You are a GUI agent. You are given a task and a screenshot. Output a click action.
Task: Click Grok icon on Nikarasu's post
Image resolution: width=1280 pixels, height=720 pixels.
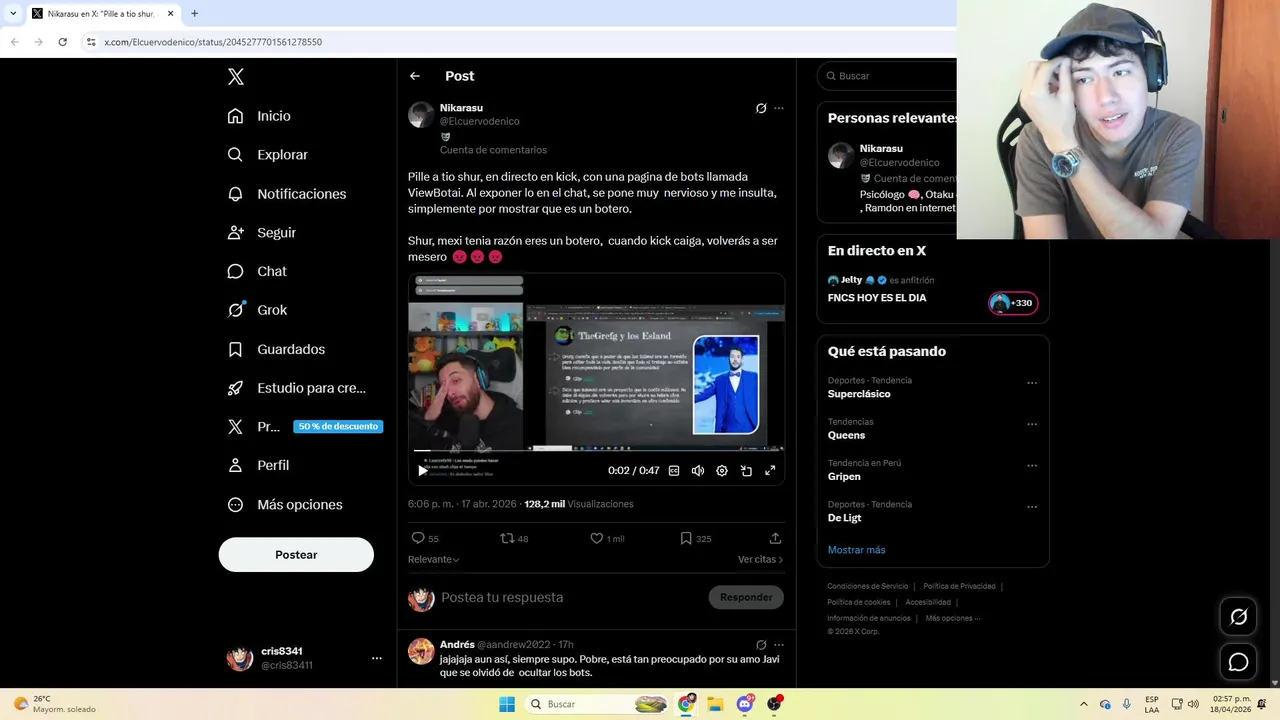tap(761, 108)
